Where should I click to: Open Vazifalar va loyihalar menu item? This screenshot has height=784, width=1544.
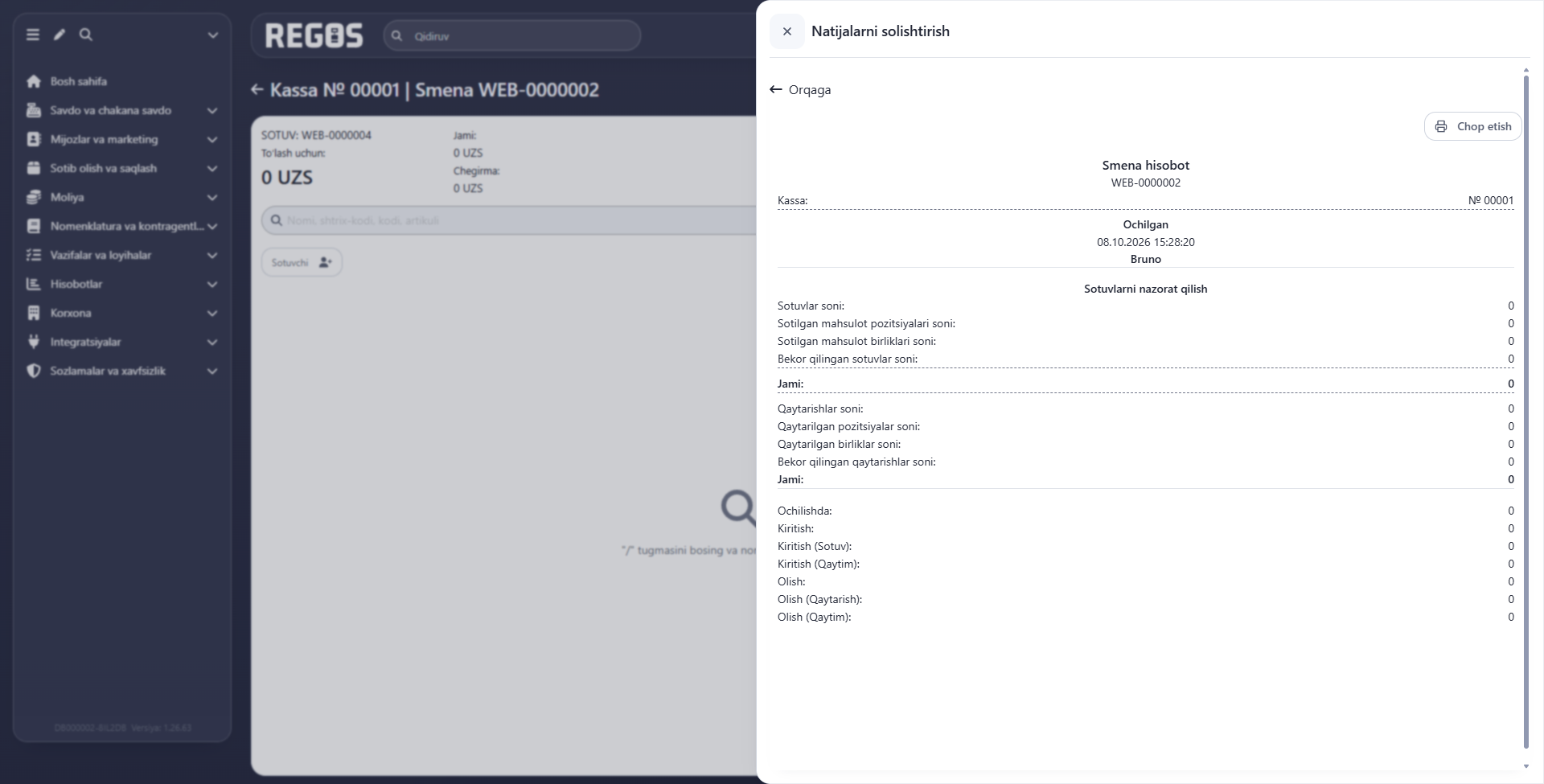coord(122,255)
